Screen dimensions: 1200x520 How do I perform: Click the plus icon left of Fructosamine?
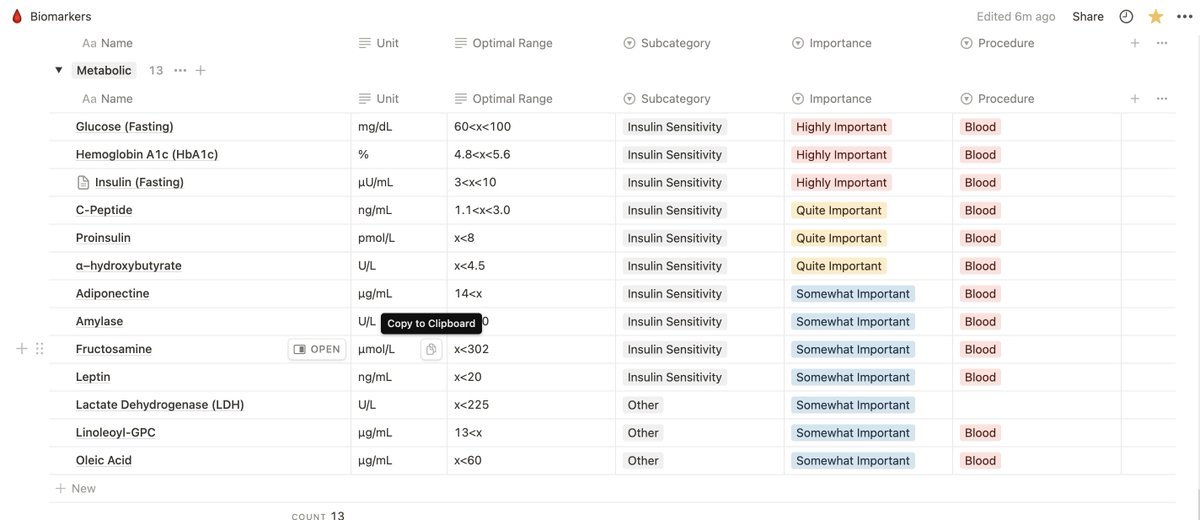click(22, 349)
